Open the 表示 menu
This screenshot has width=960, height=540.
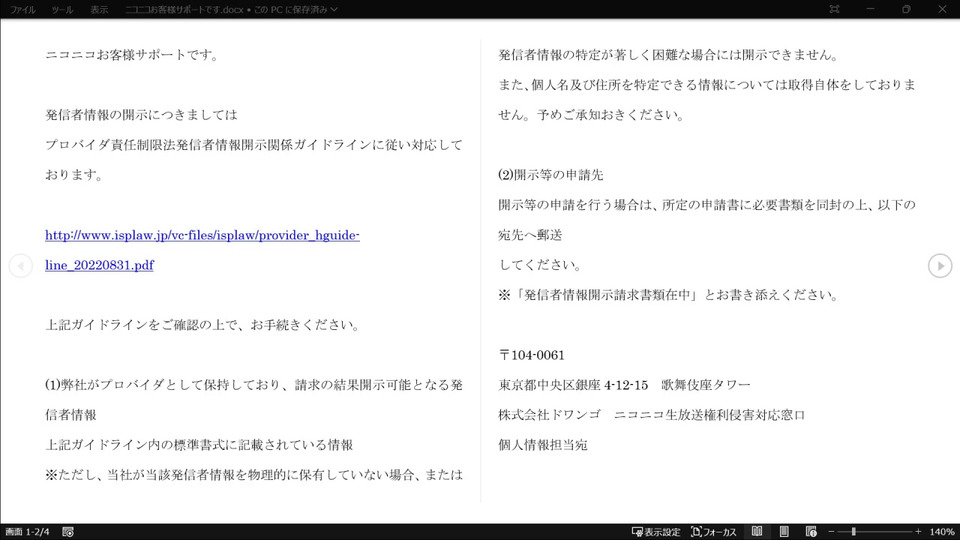(99, 10)
